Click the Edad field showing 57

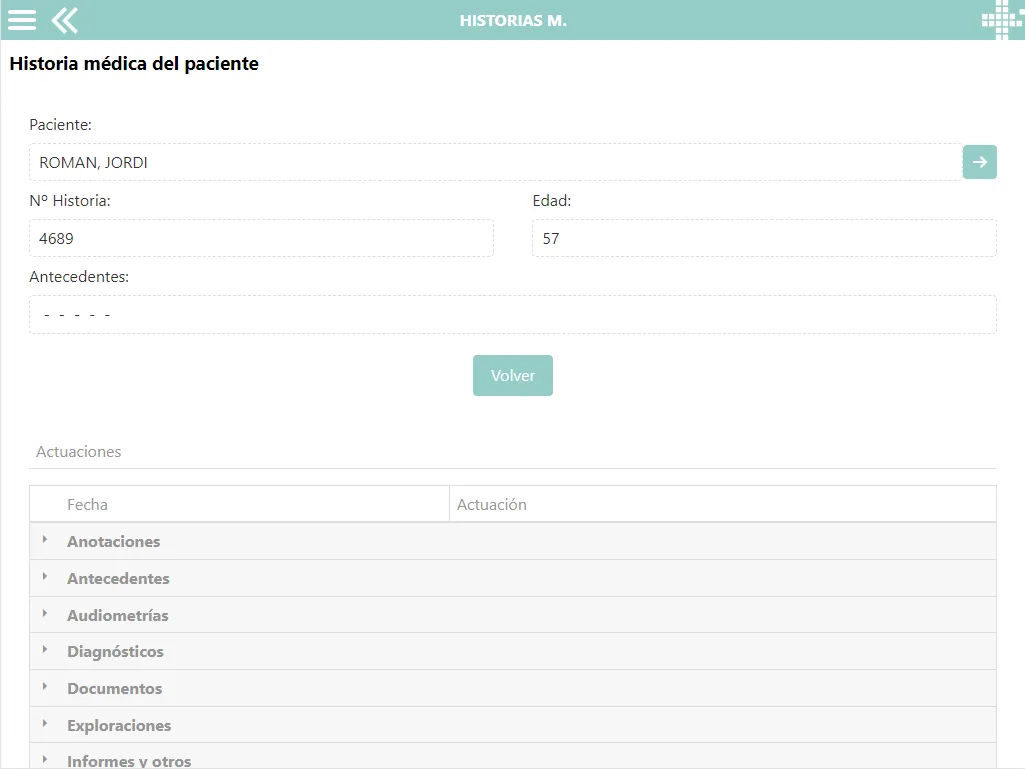coord(764,238)
